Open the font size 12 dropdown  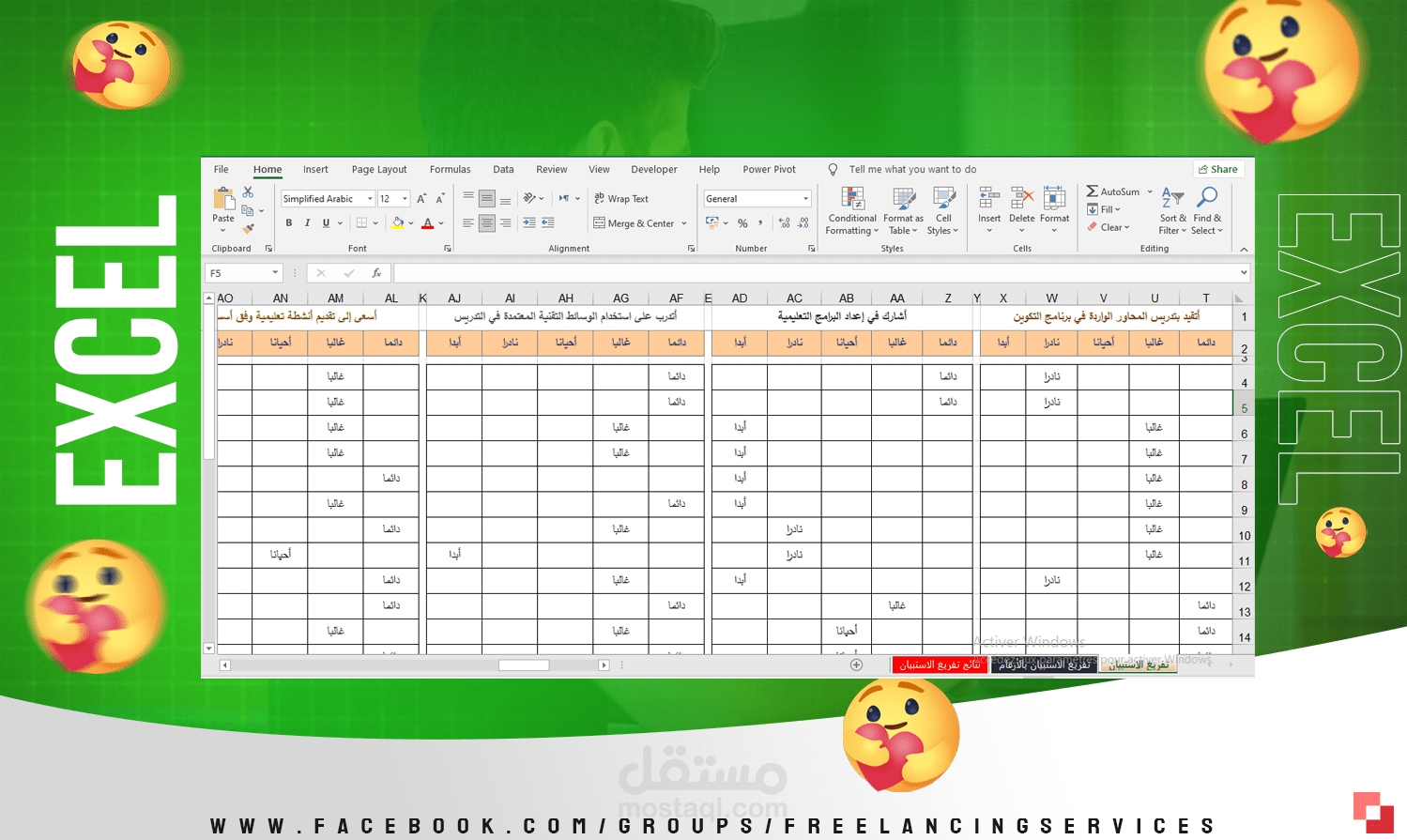coord(405,199)
